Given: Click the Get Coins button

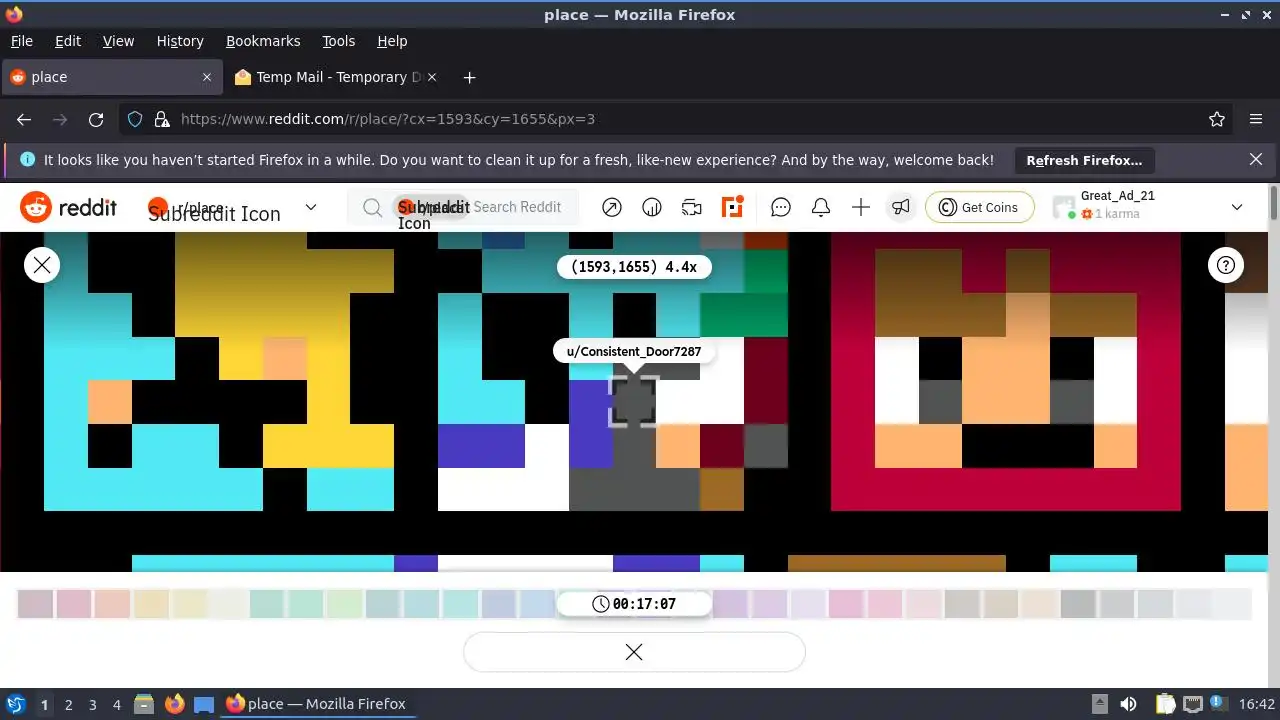Looking at the screenshot, I should click(x=978, y=207).
